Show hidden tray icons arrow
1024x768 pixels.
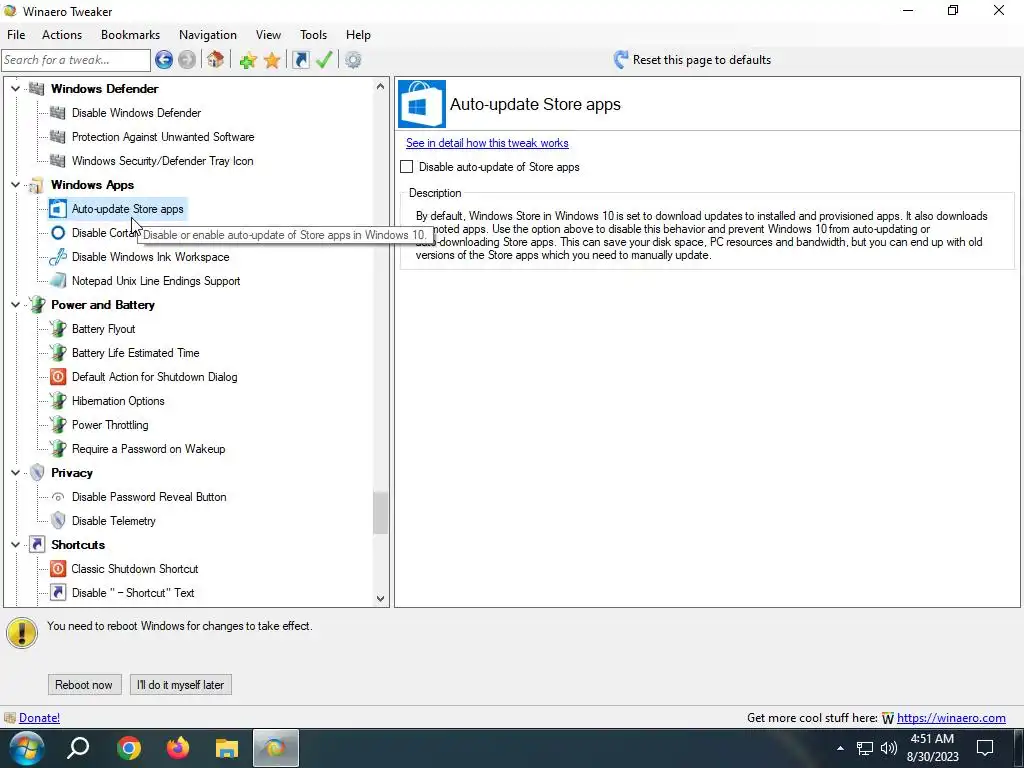pyautogui.click(x=840, y=748)
